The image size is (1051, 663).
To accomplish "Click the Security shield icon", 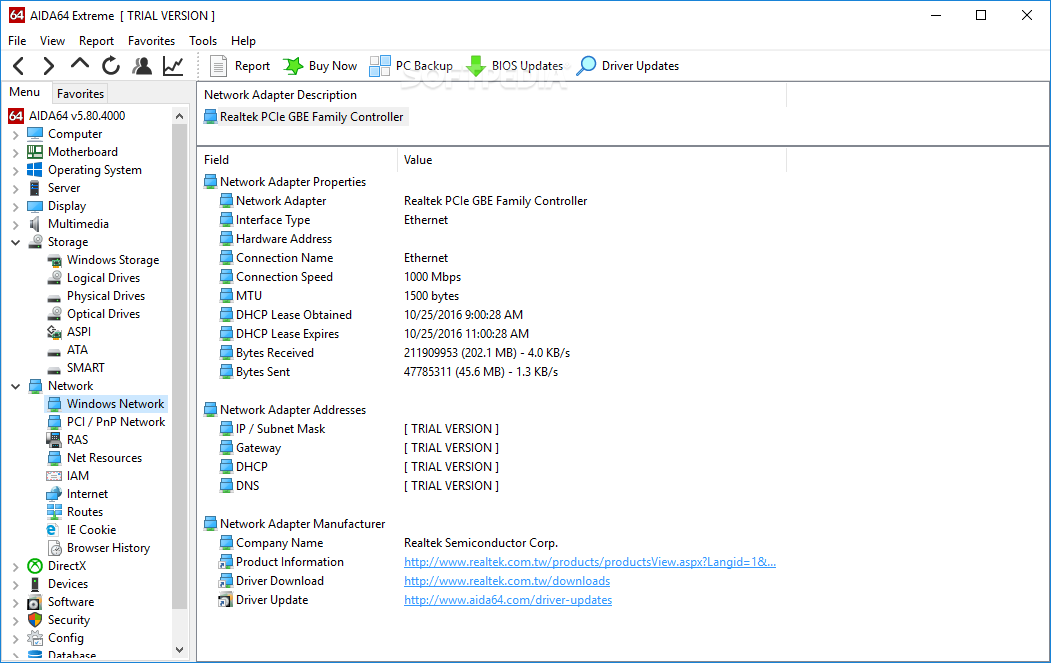I will (35, 620).
